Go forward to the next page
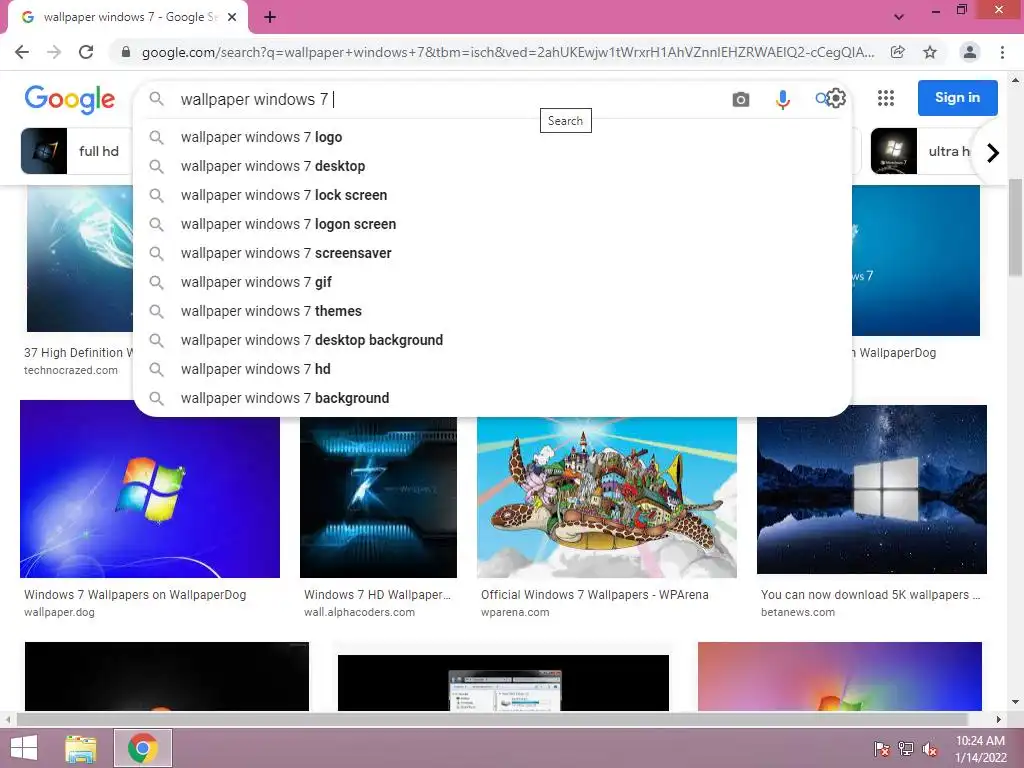This screenshot has height=768, width=1024. click(x=54, y=52)
